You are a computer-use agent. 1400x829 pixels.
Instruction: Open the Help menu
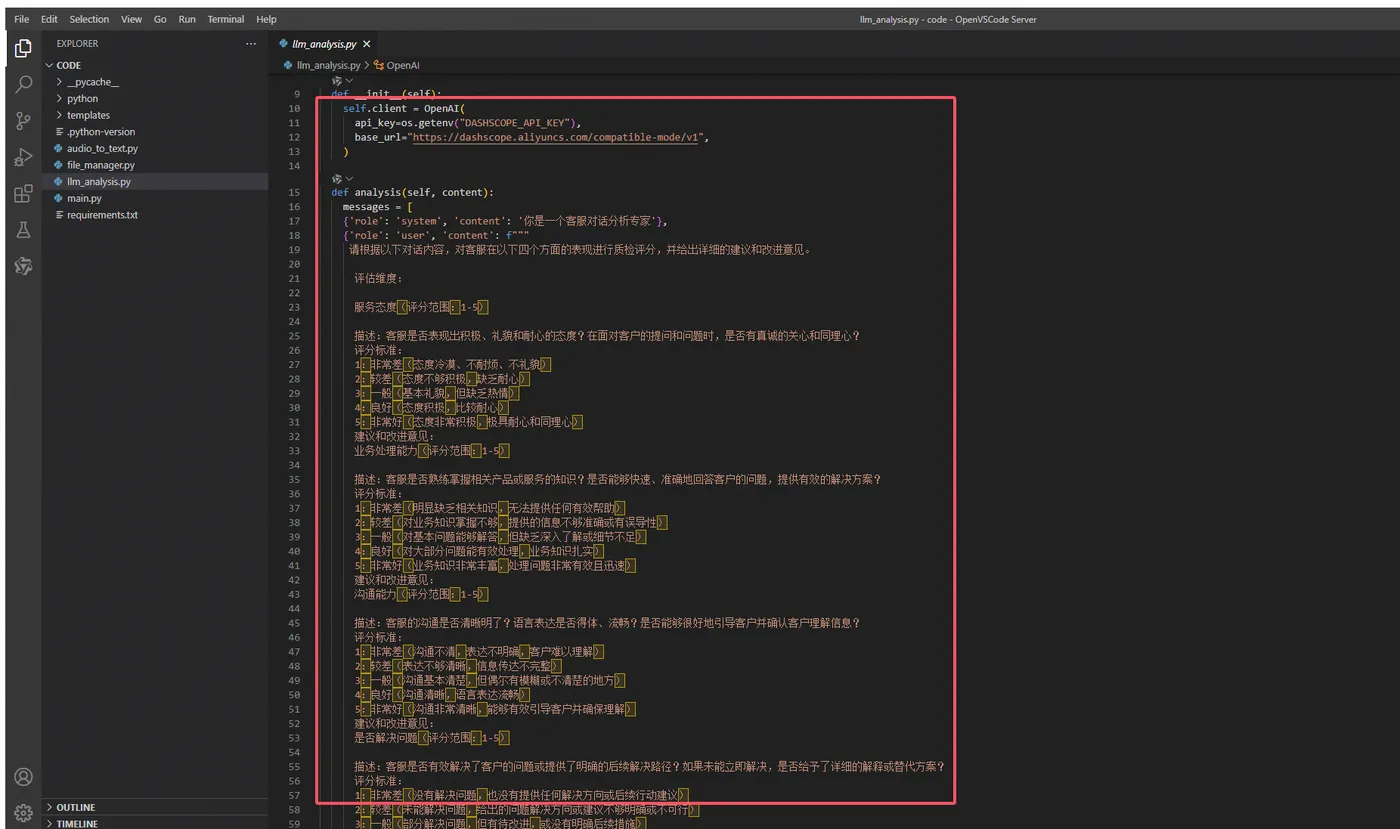tap(266, 19)
